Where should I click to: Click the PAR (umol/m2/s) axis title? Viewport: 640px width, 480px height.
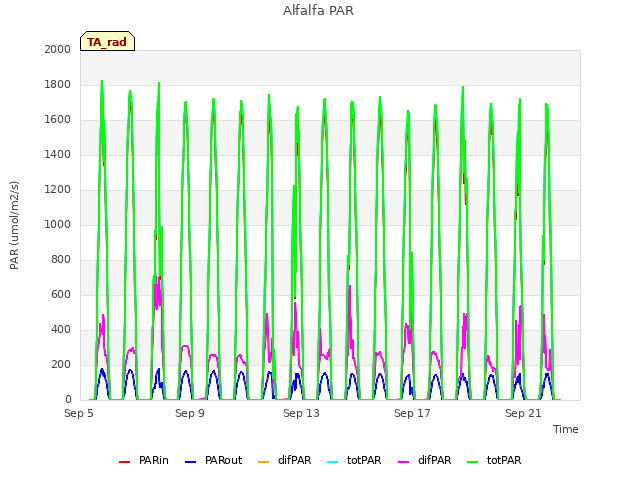tap(14, 225)
